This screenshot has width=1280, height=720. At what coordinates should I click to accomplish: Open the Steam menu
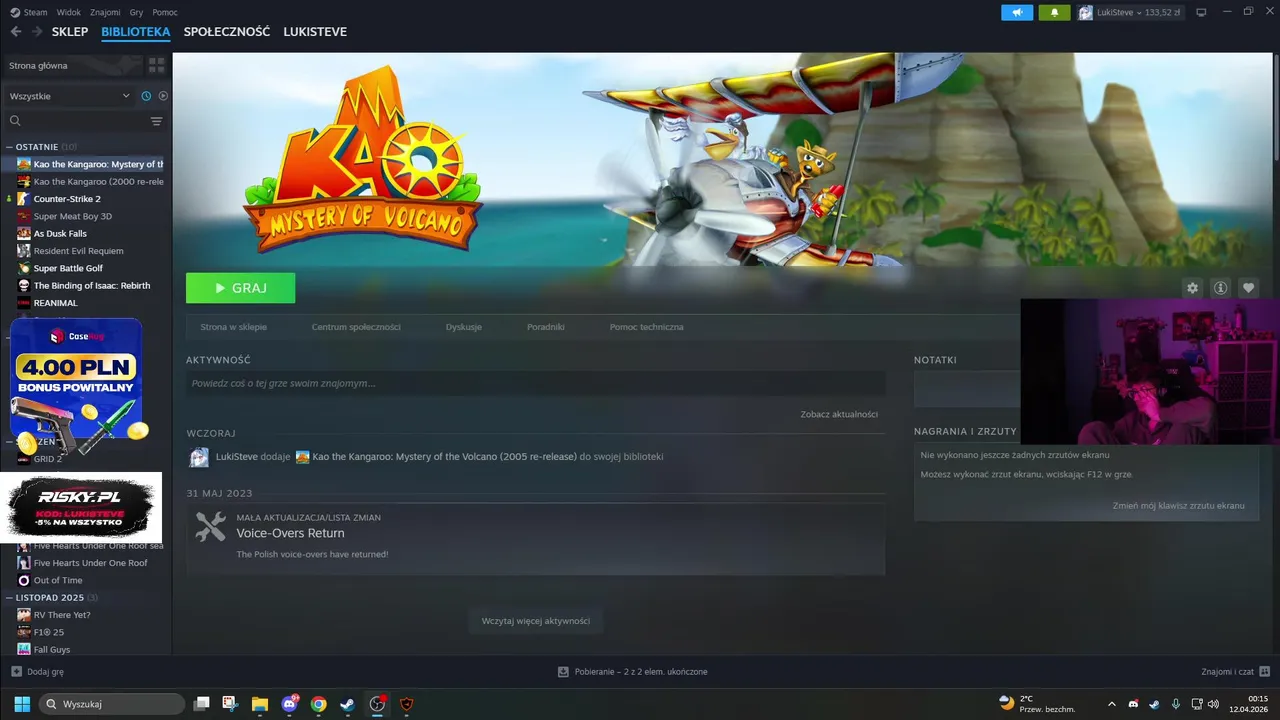tap(29, 12)
